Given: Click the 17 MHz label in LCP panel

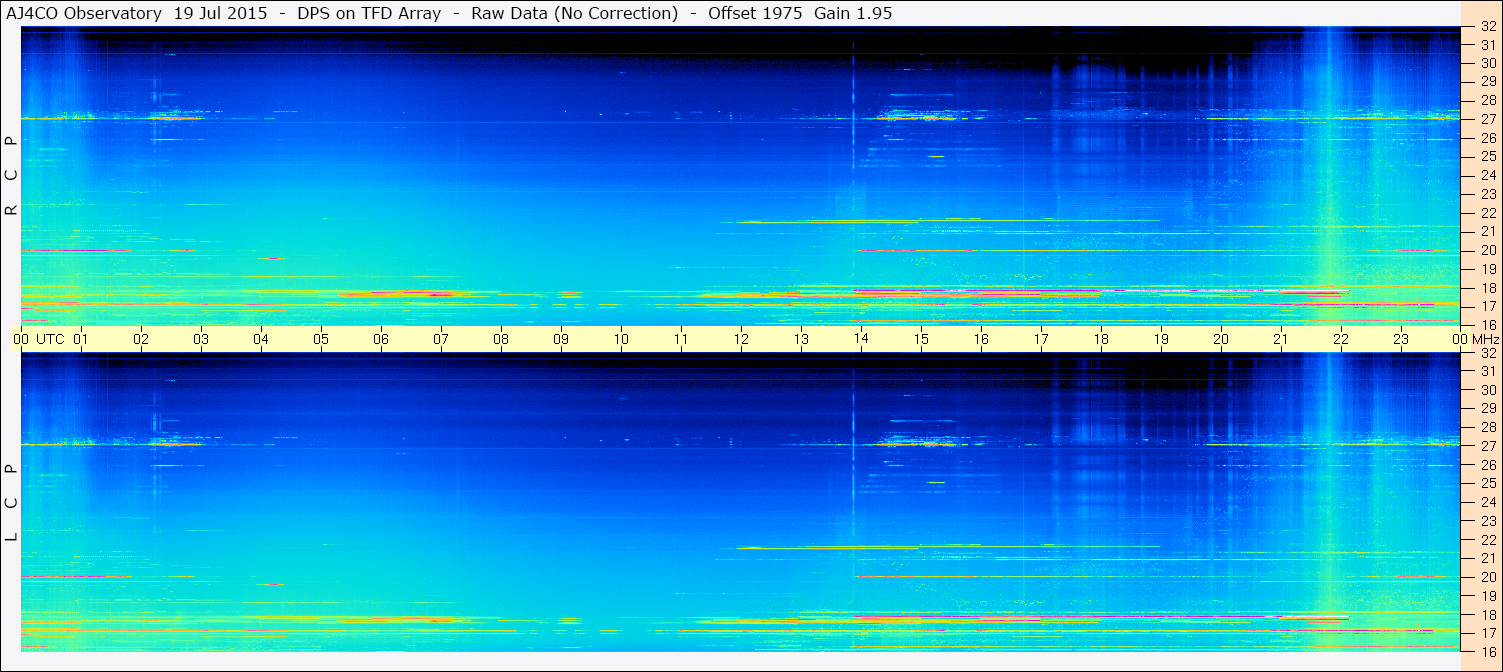Looking at the screenshot, I should coord(1487,633).
